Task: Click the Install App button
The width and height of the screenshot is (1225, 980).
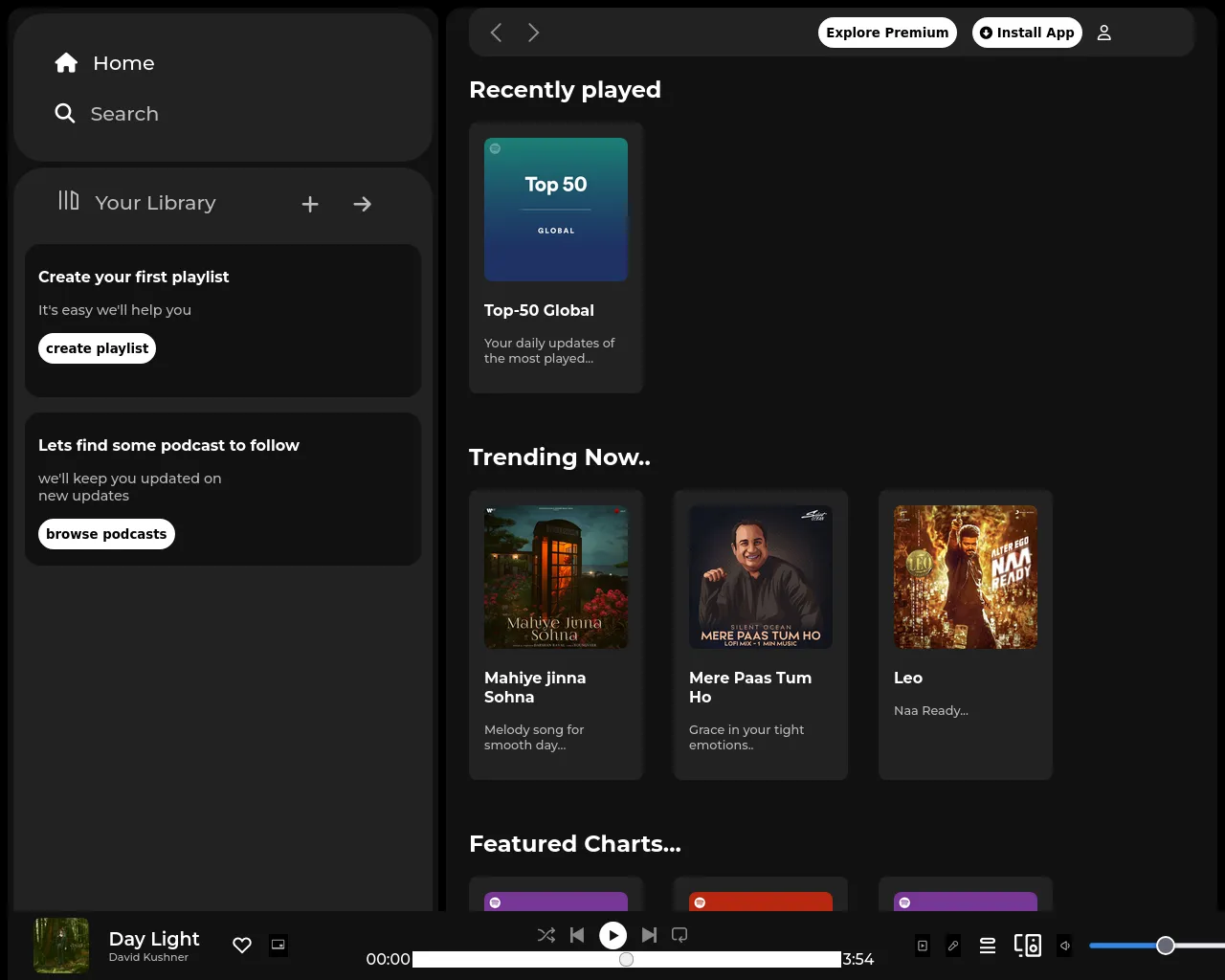Action: click(1027, 33)
